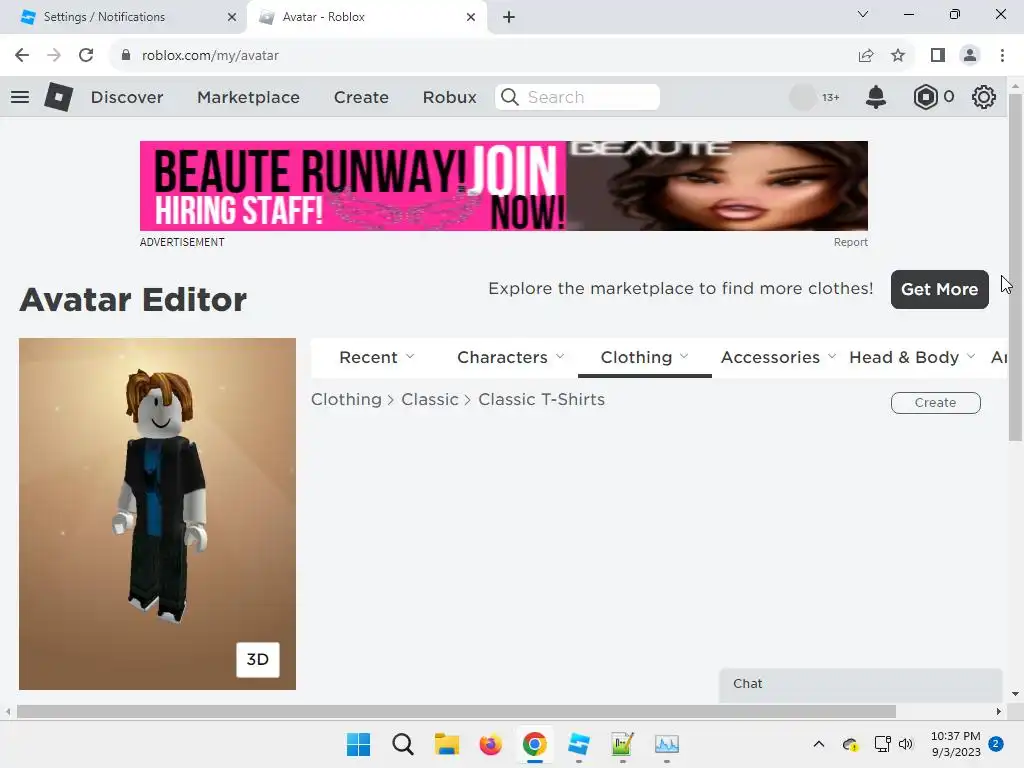Launch Firefox from taskbar
This screenshot has height=768, width=1024.
coord(490,744)
